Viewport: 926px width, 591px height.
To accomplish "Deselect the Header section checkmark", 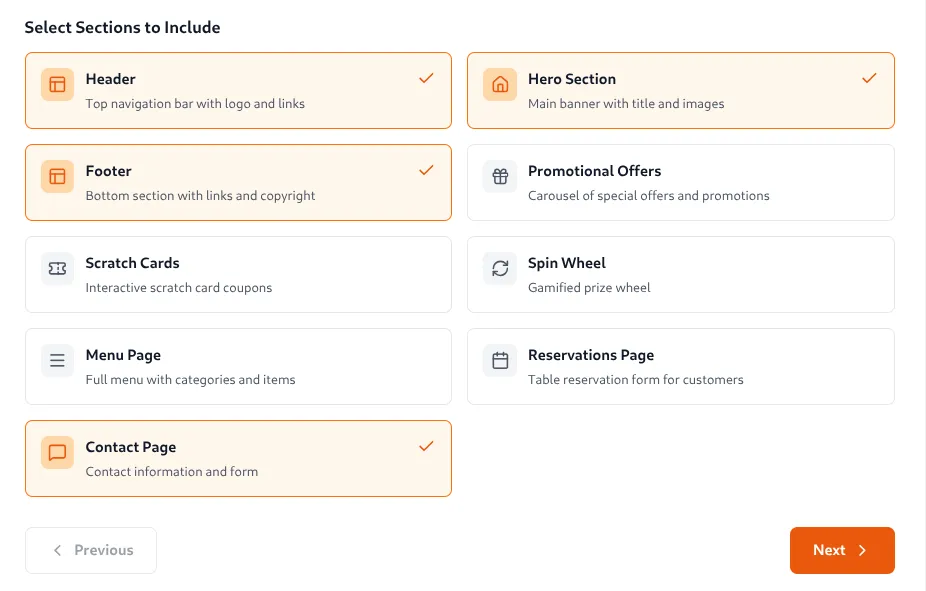I will point(427,78).
